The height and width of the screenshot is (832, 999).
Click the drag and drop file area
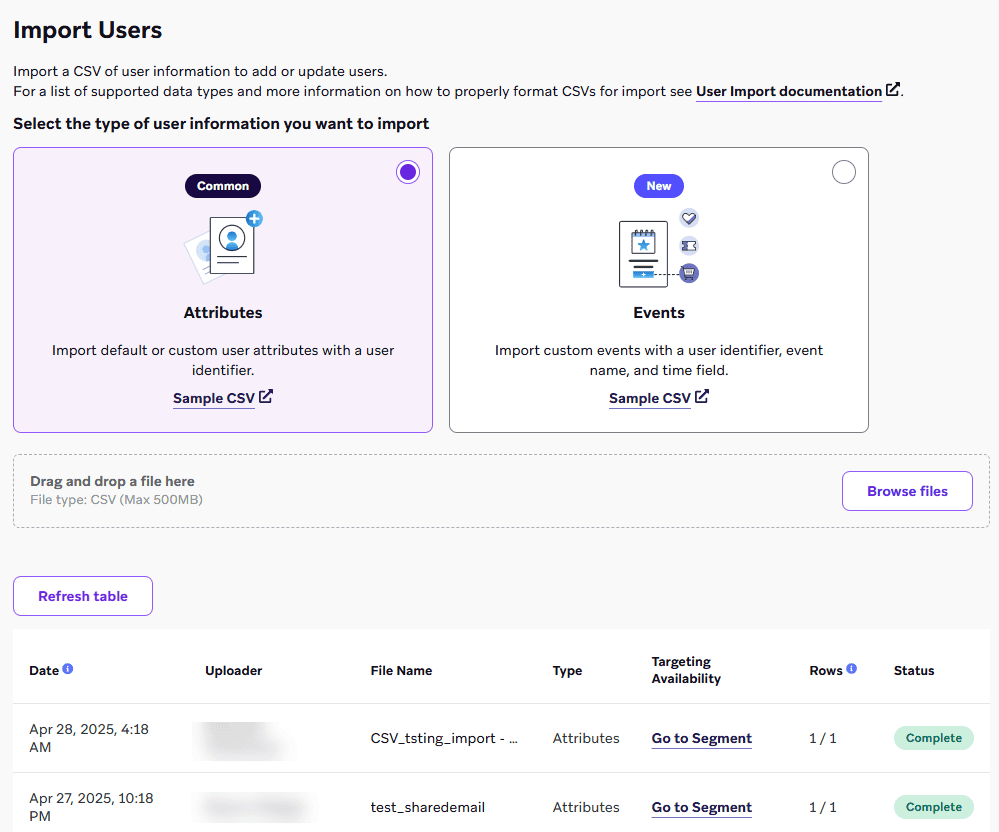[x=400, y=490]
